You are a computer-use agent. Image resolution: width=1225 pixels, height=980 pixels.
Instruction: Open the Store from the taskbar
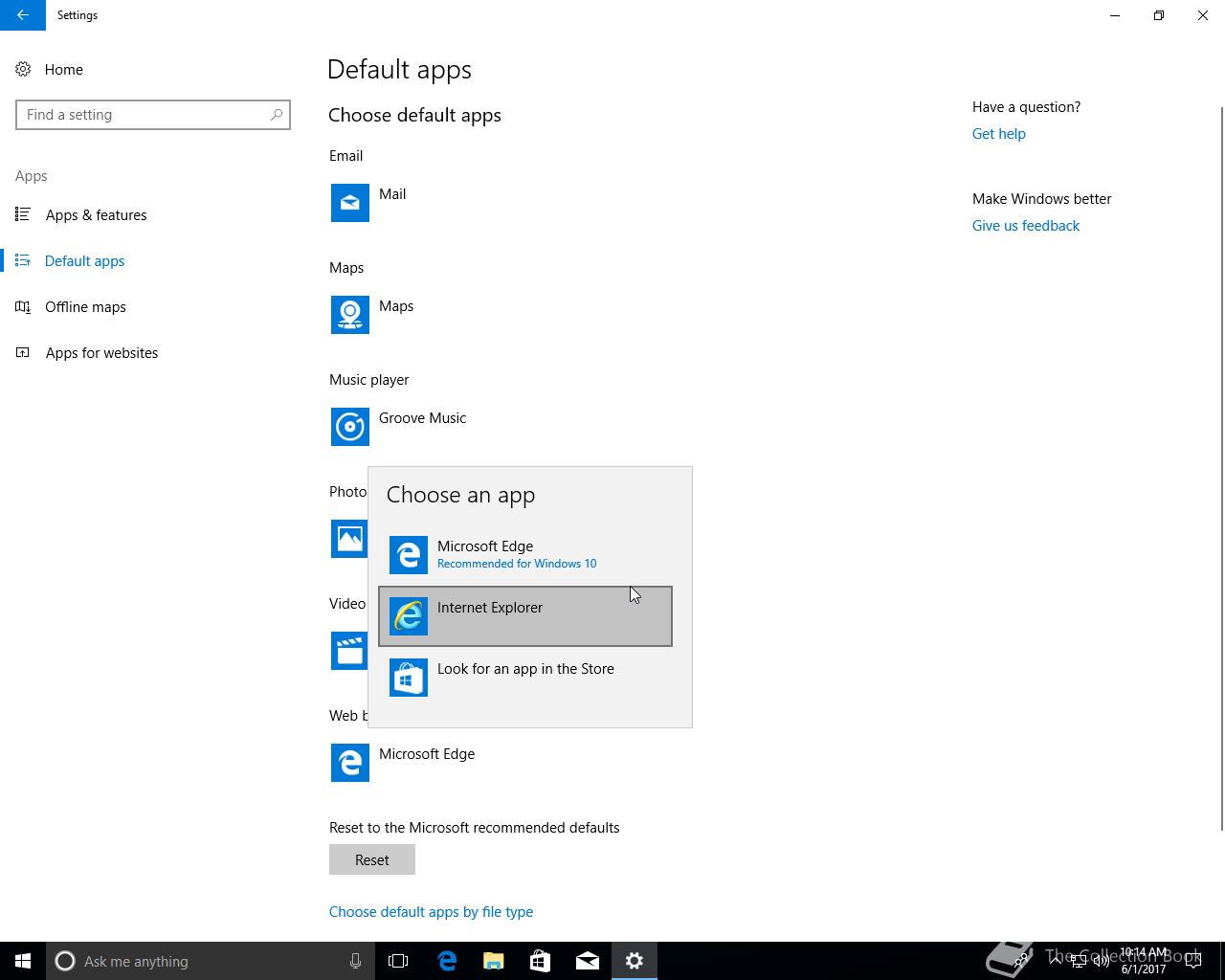tap(541, 961)
